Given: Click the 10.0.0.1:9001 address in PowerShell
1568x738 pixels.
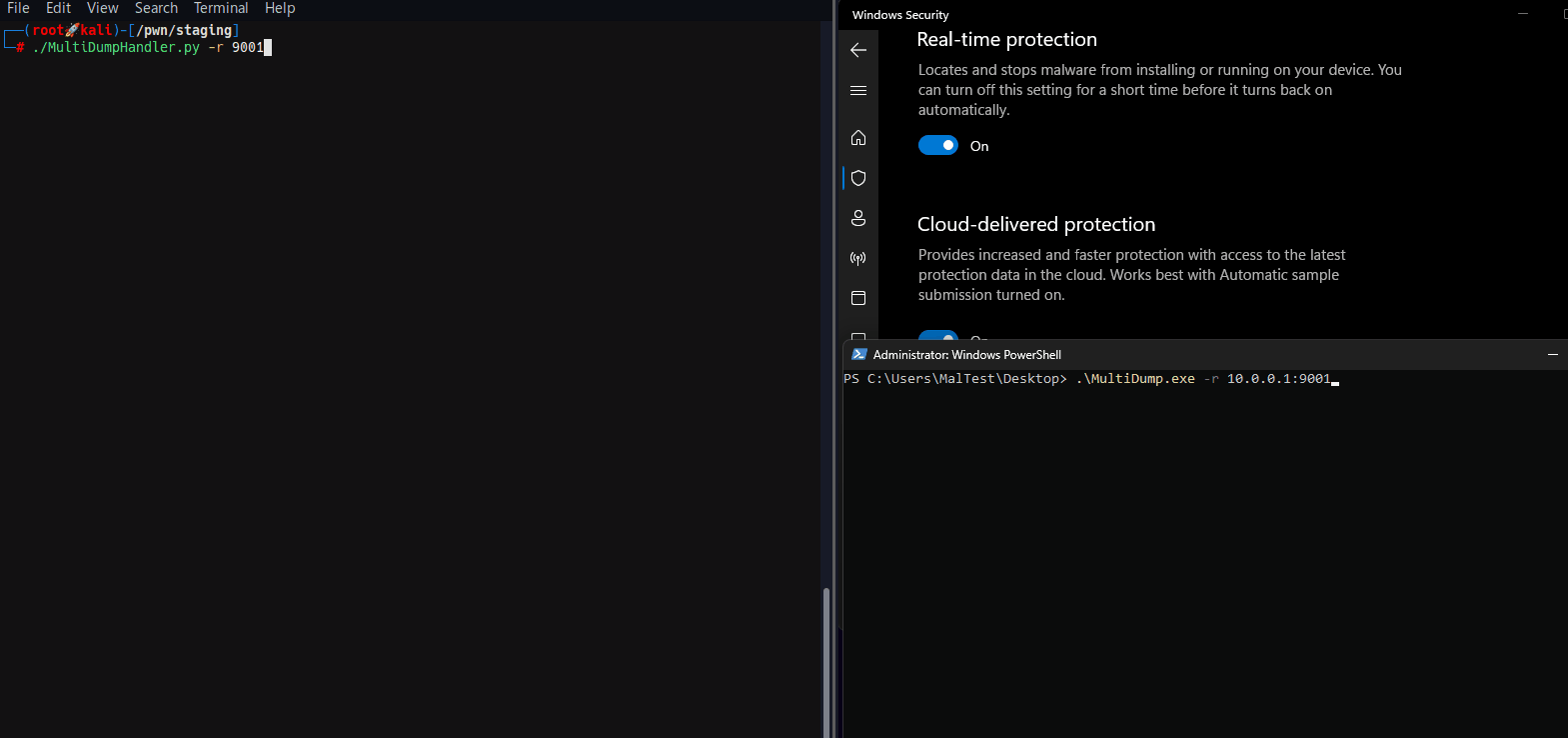Looking at the screenshot, I should point(1279,379).
